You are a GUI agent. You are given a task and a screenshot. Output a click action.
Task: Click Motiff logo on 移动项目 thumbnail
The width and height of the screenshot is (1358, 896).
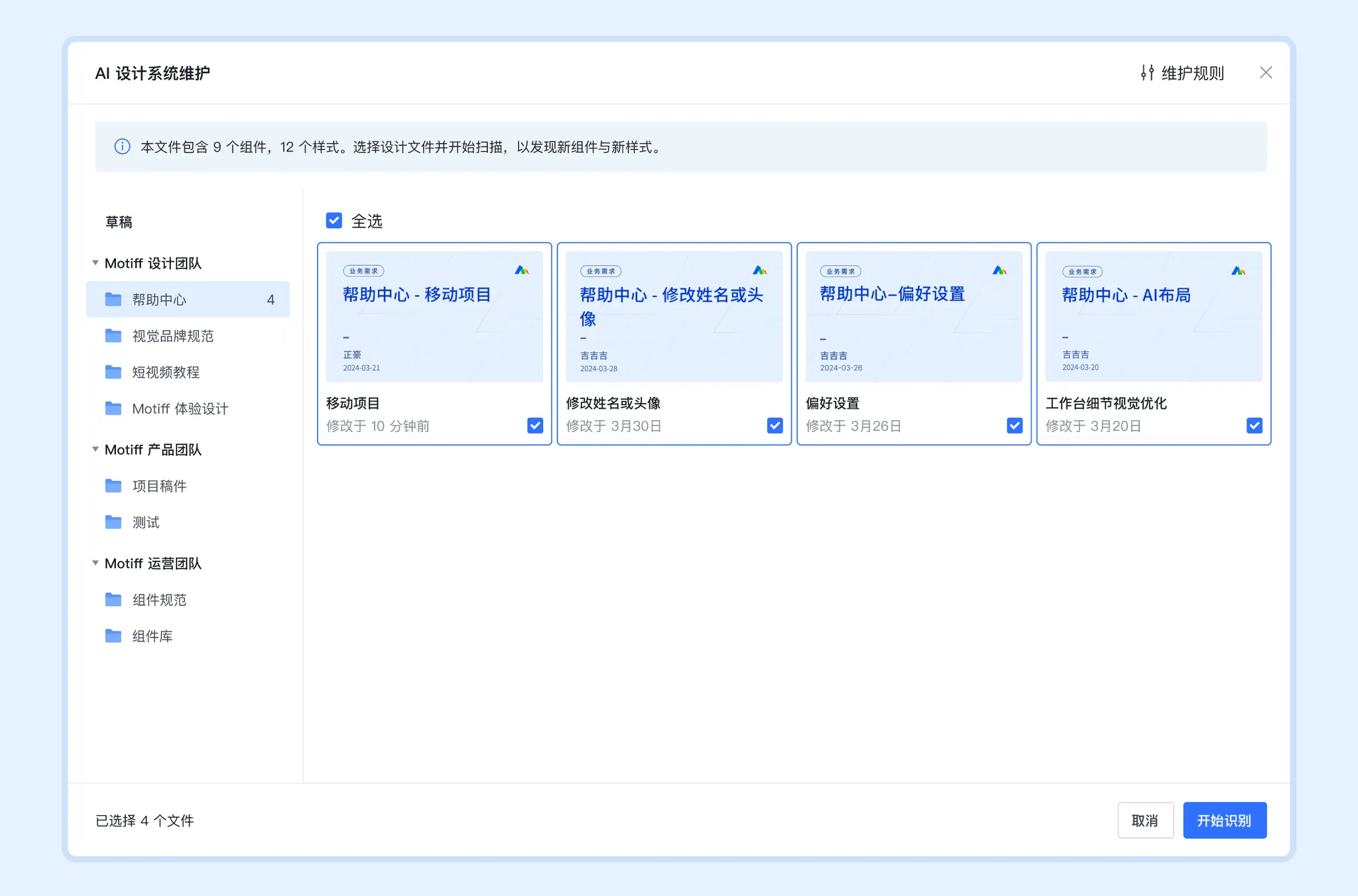click(x=522, y=270)
